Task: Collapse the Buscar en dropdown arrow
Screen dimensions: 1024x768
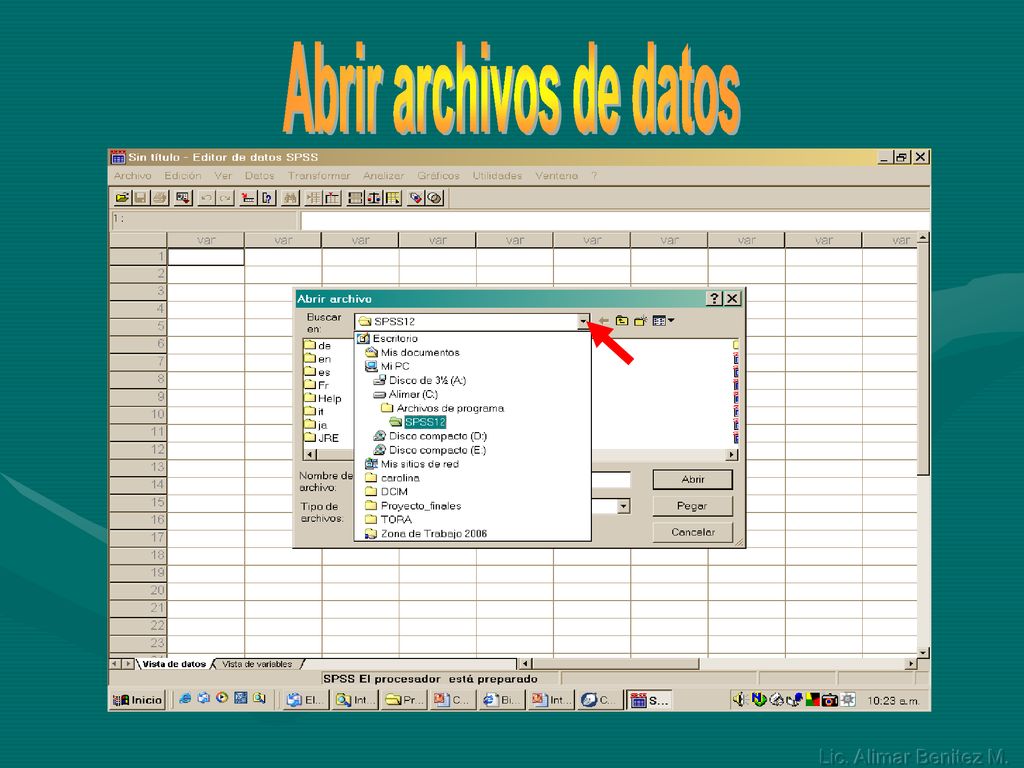Action: pos(583,321)
